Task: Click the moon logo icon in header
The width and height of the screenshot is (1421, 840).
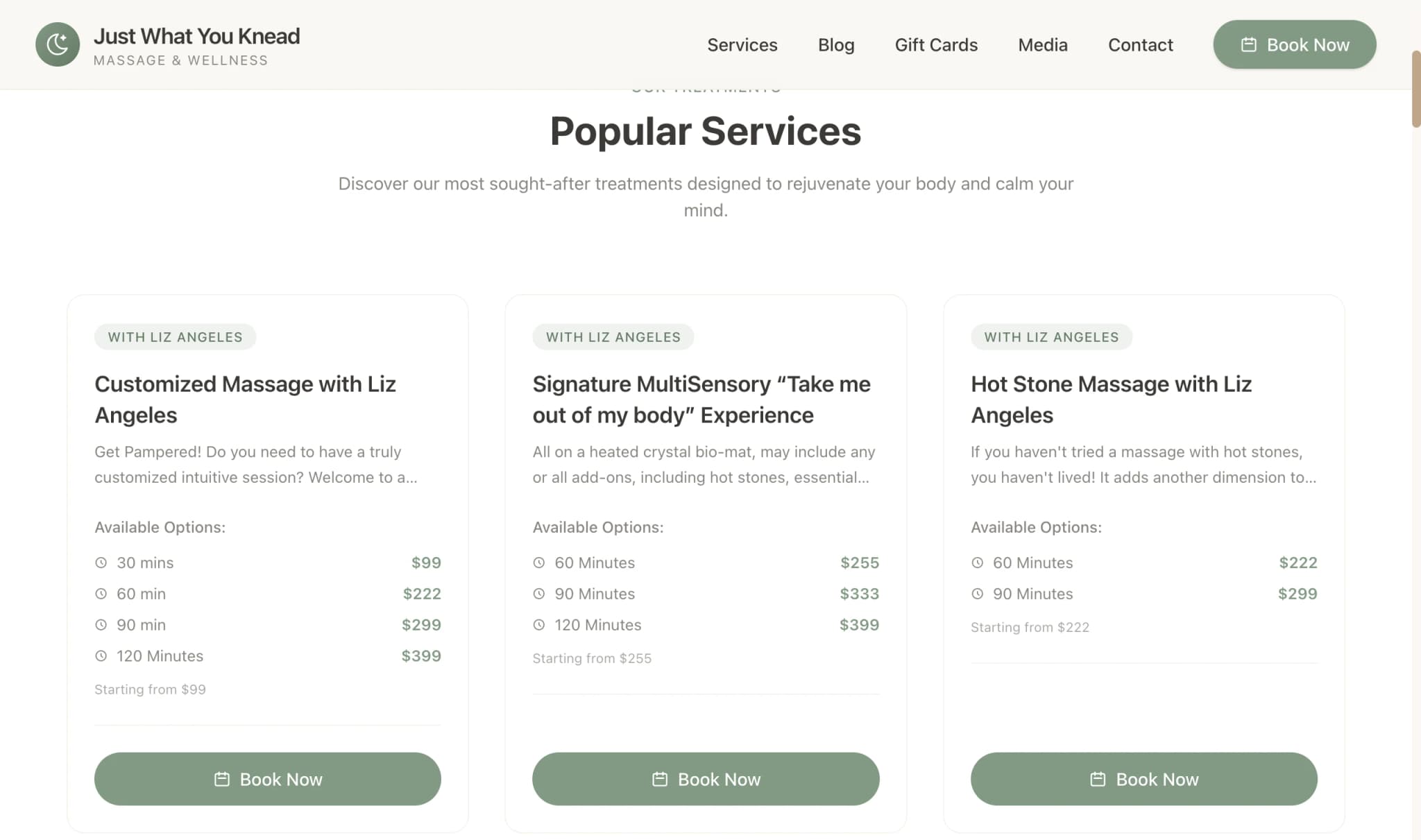Action: coord(58,44)
